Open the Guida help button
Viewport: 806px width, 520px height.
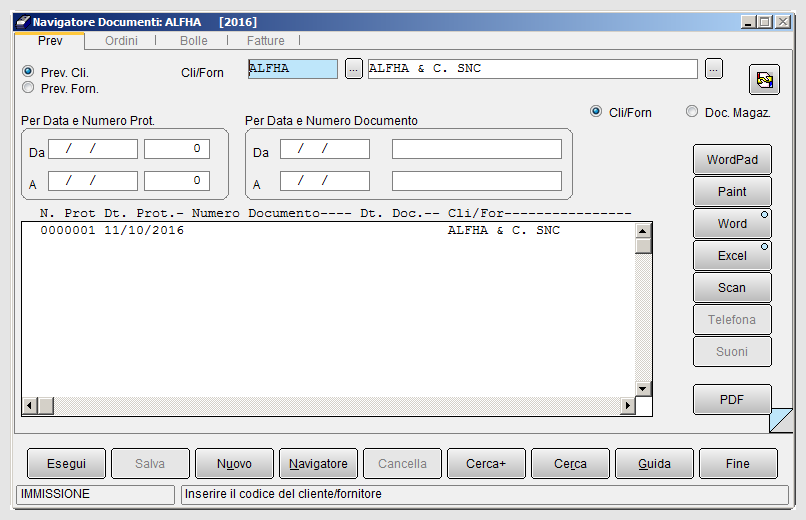pos(654,463)
